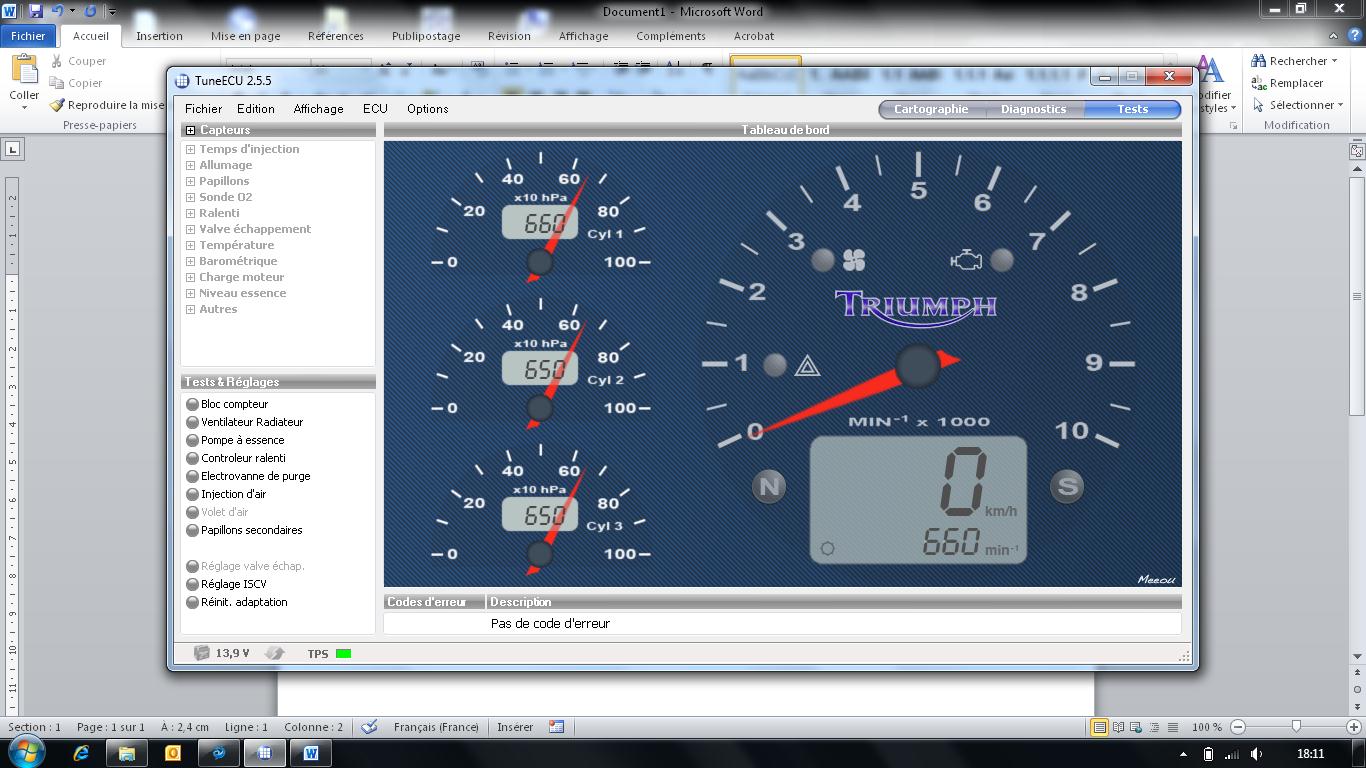Viewport: 1366px width, 768px height.
Task: Expand the Sonde O2 sensor group
Action: [x=190, y=197]
